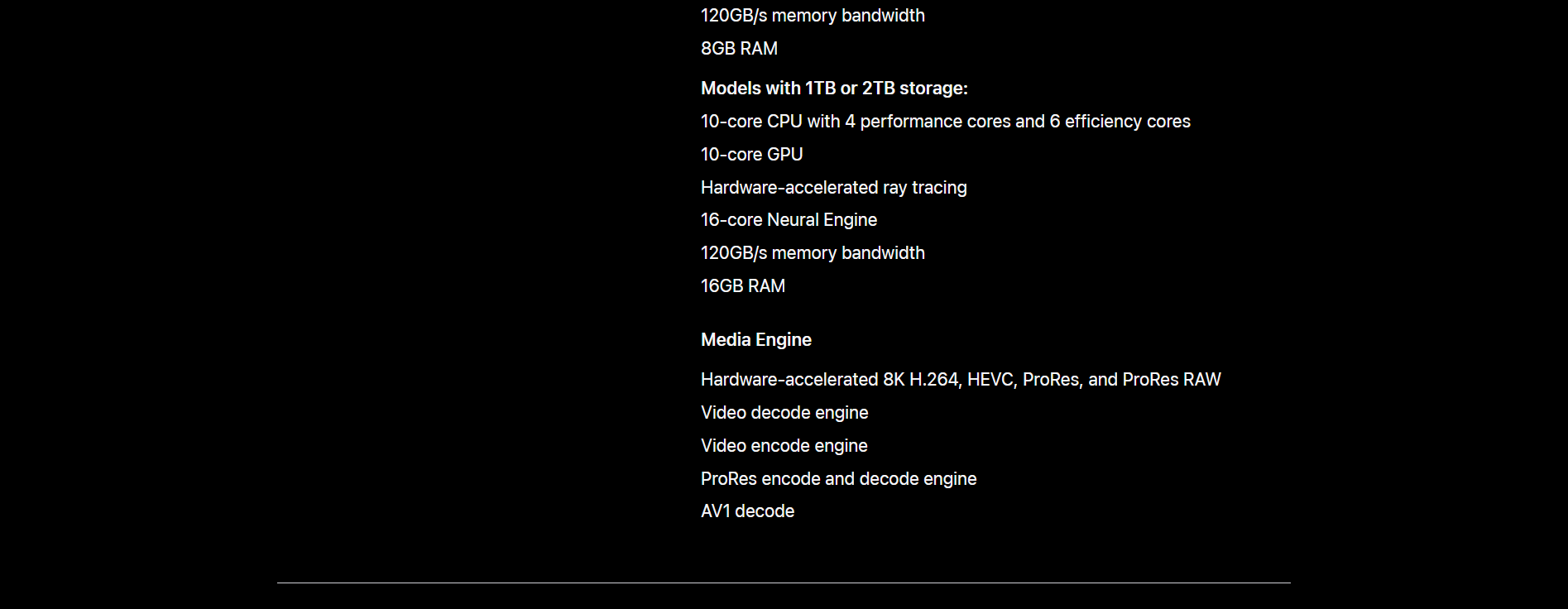Click 'Models with 1TB or 2TB storage:' heading
The height and width of the screenshot is (609, 1568).
click(x=834, y=89)
